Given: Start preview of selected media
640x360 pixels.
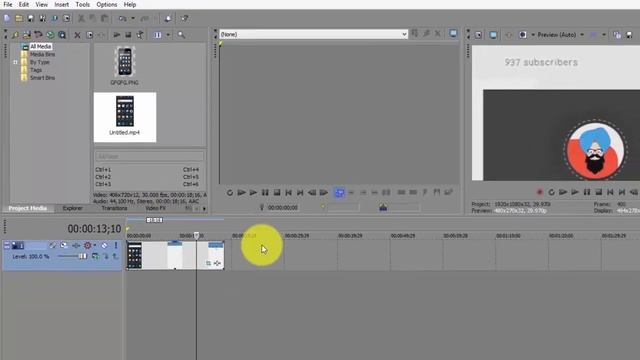Looking at the screenshot, I should pyautogui.click(x=117, y=35).
